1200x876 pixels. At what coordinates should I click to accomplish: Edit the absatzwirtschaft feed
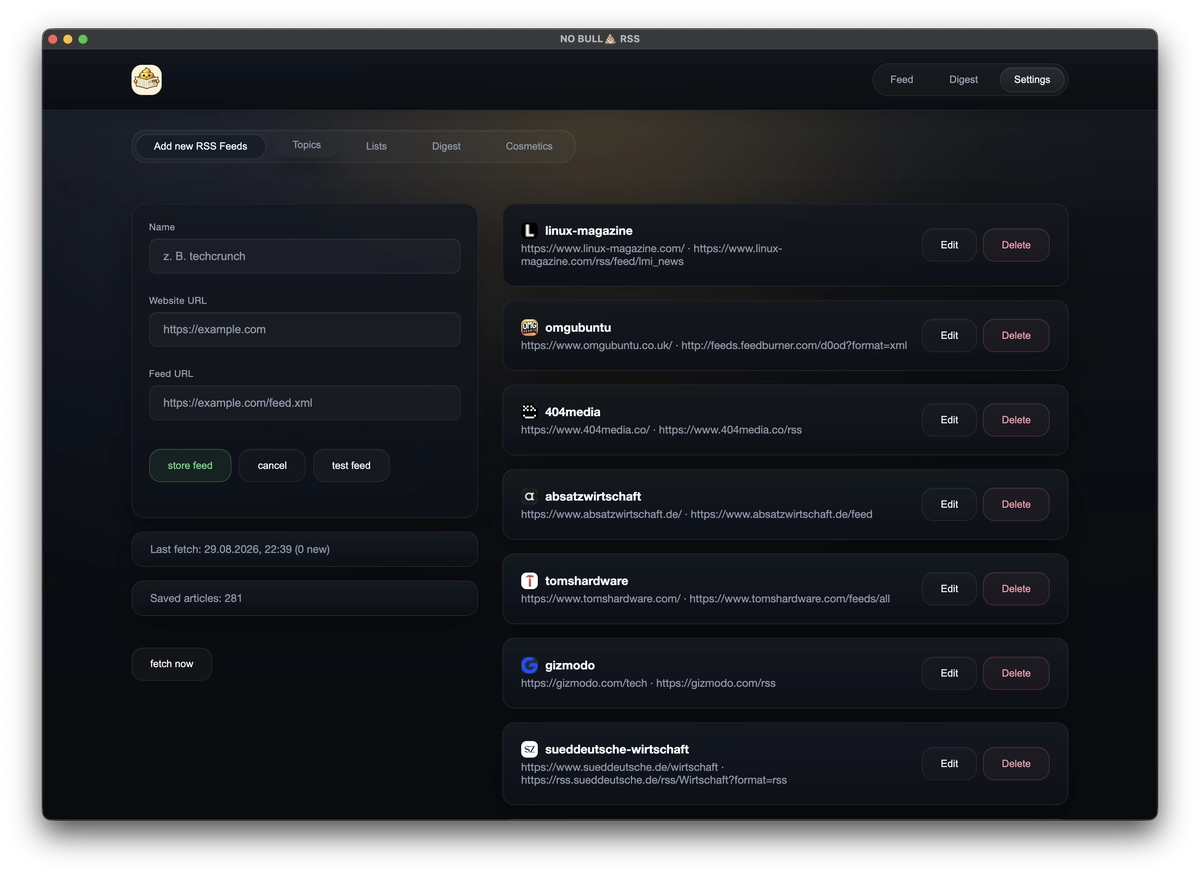(x=949, y=504)
